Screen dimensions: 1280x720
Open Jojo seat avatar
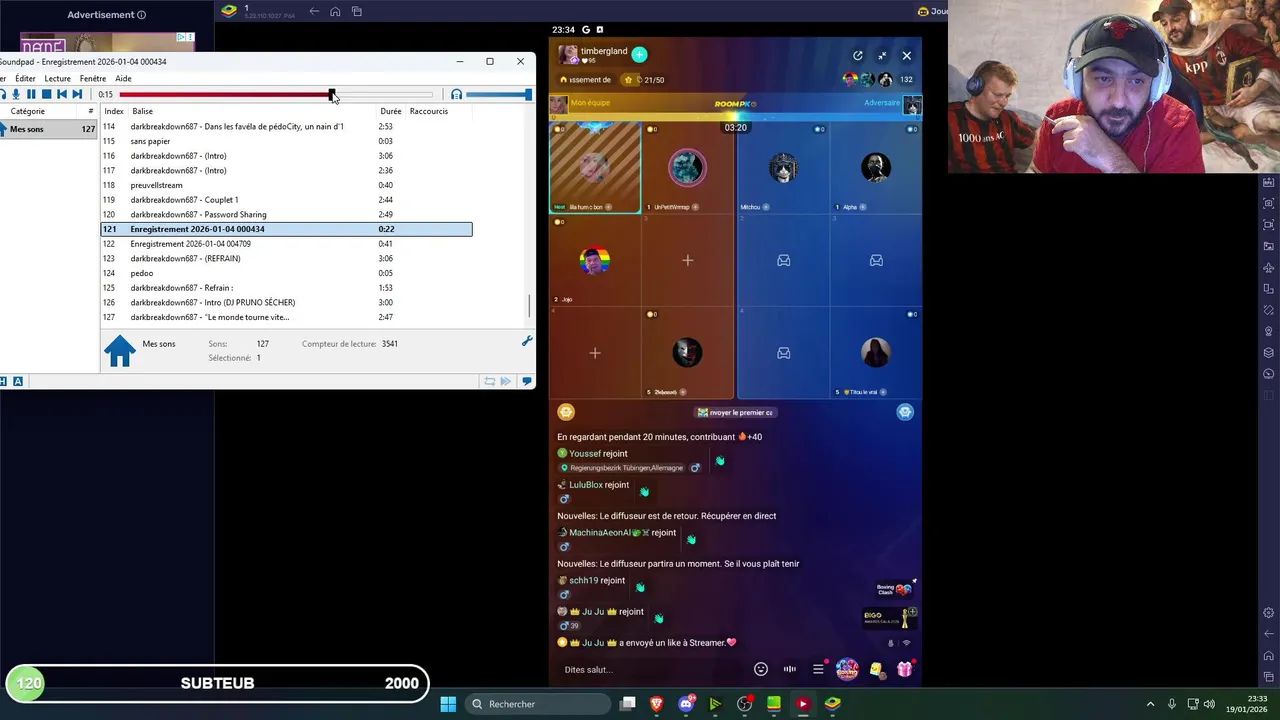coord(595,262)
